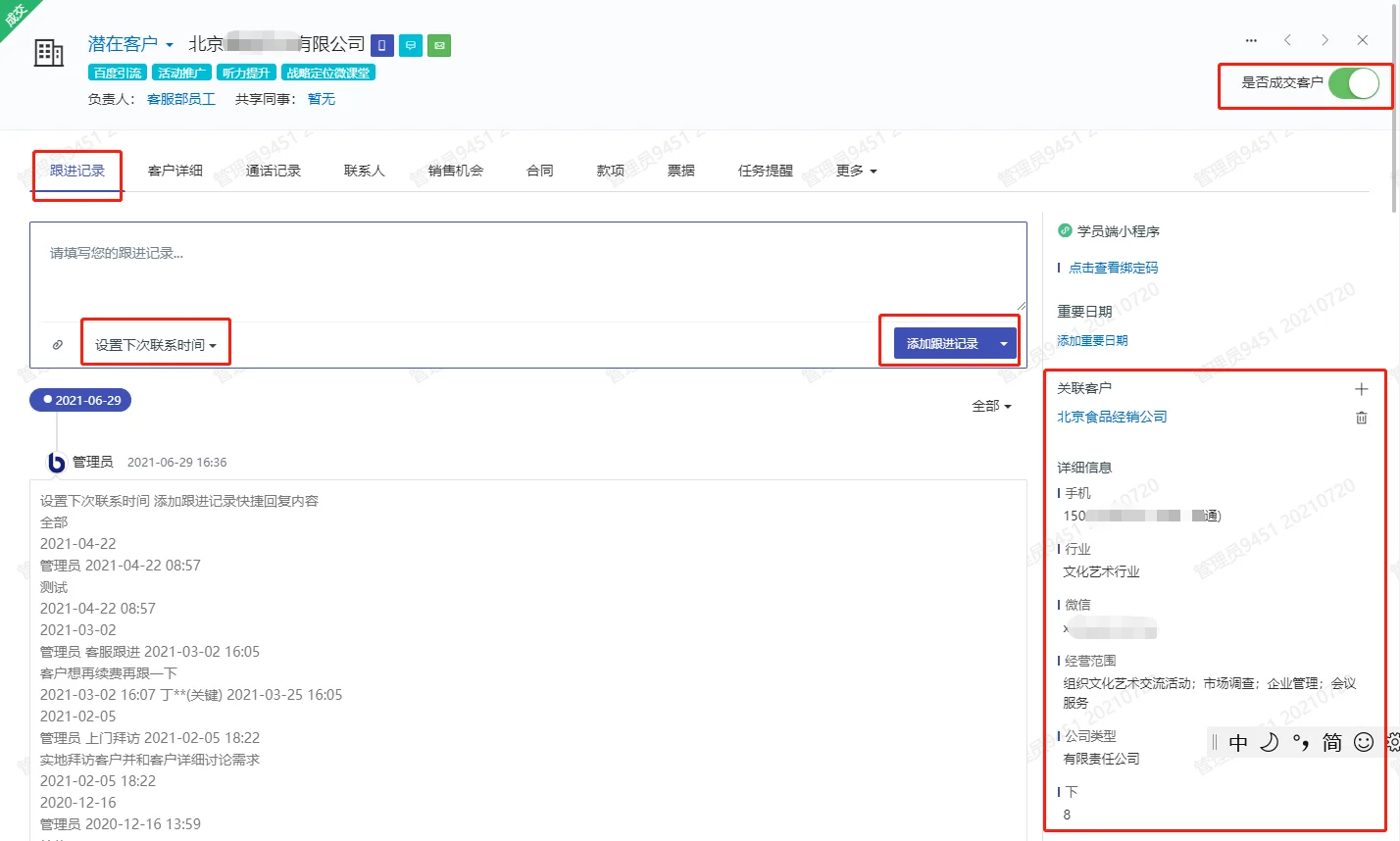The height and width of the screenshot is (841, 1400).
Task: Click the cyan SMS message icon
Action: coord(411,45)
